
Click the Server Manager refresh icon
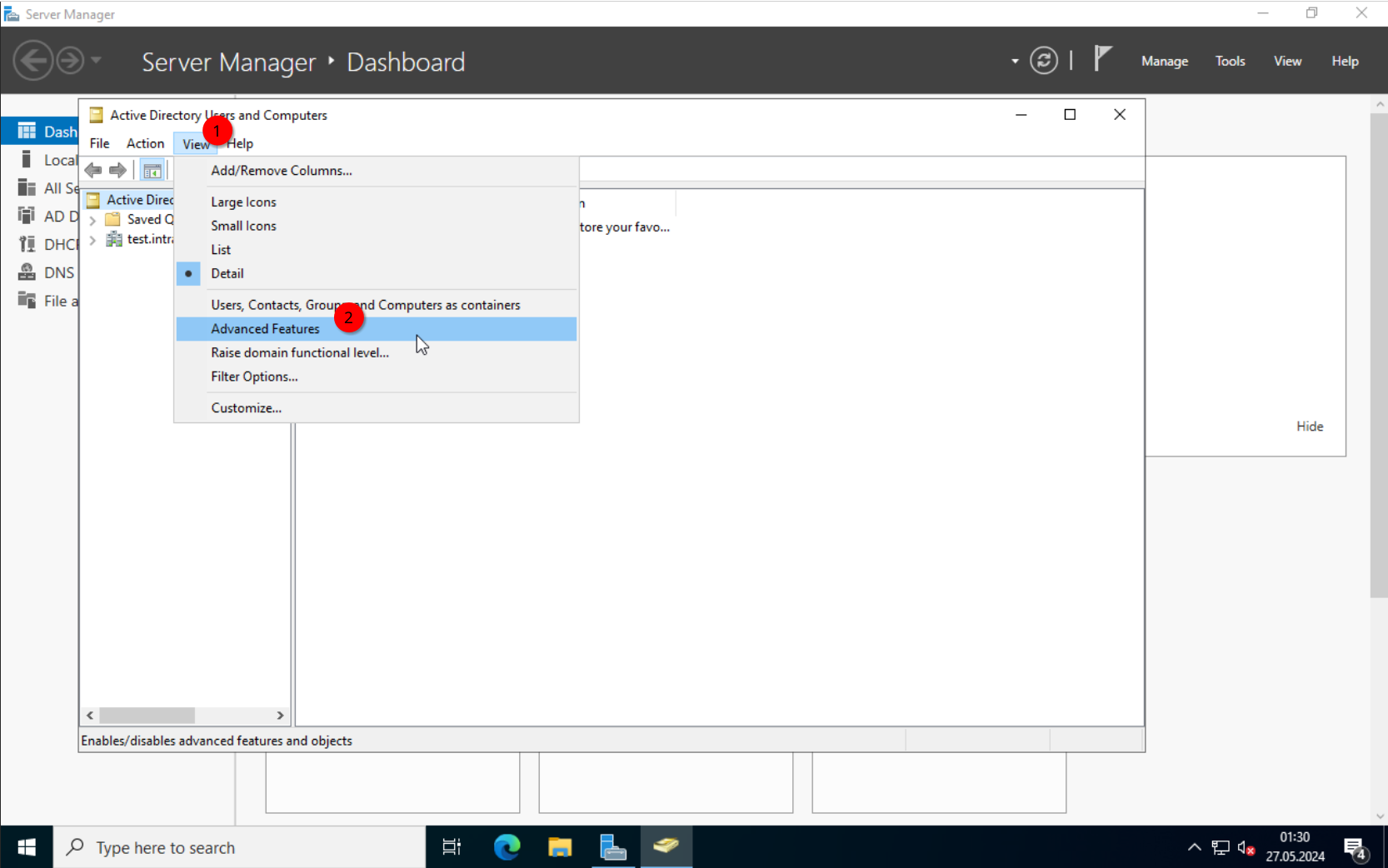click(1044, 61)
